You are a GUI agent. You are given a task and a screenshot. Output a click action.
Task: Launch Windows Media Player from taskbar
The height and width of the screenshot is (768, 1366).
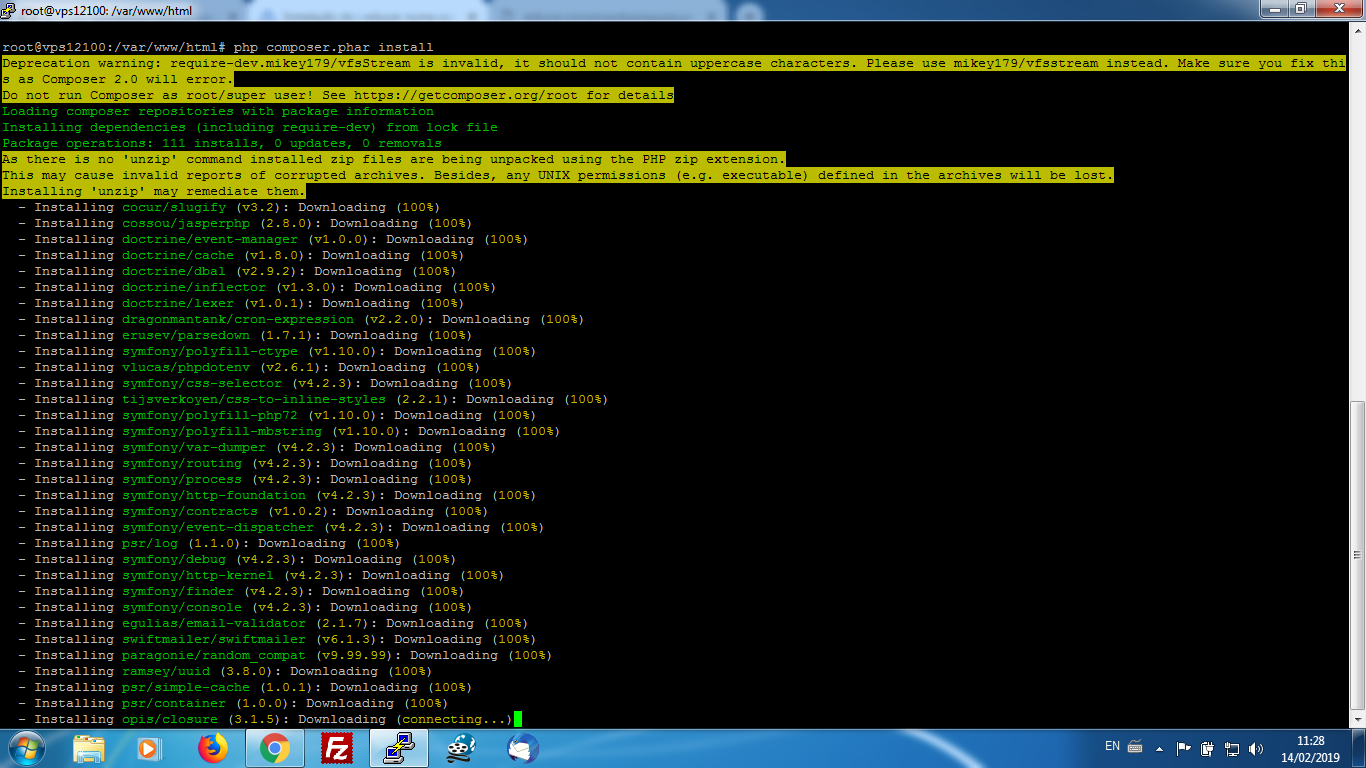(x=149, y=748)
